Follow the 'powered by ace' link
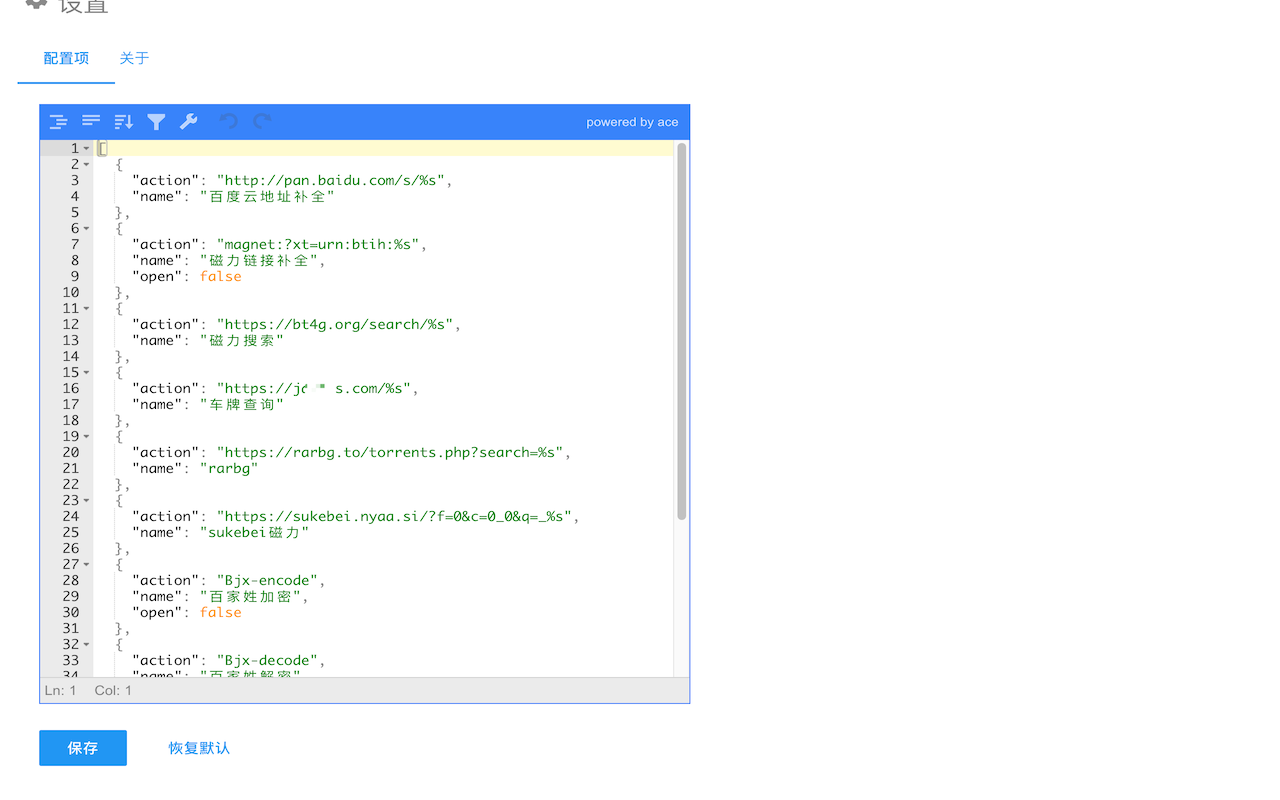The height and width of the screenshot is (800, 1280). coord(632,122)
